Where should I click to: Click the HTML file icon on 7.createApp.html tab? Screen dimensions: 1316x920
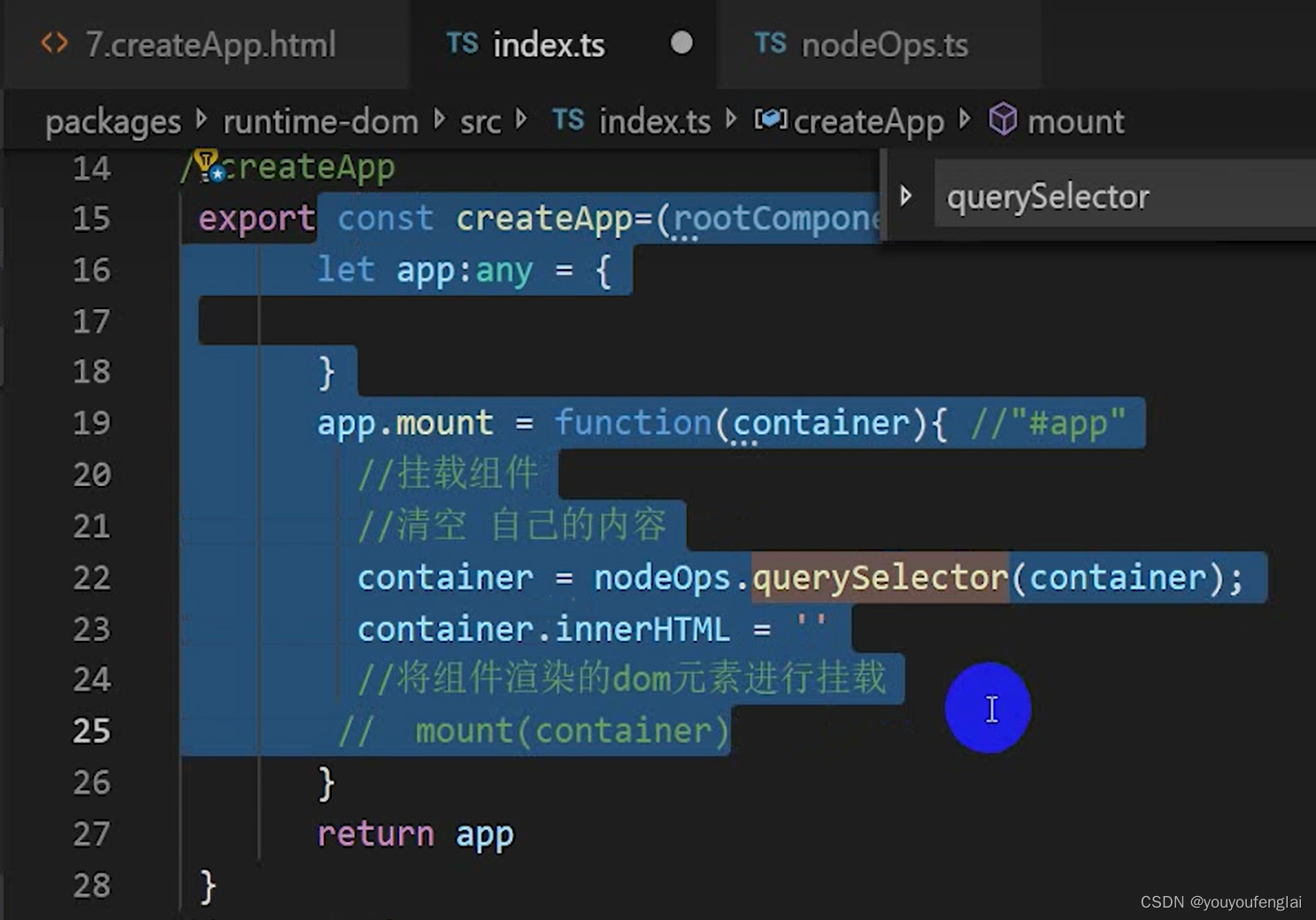click(x=55, y=43)
